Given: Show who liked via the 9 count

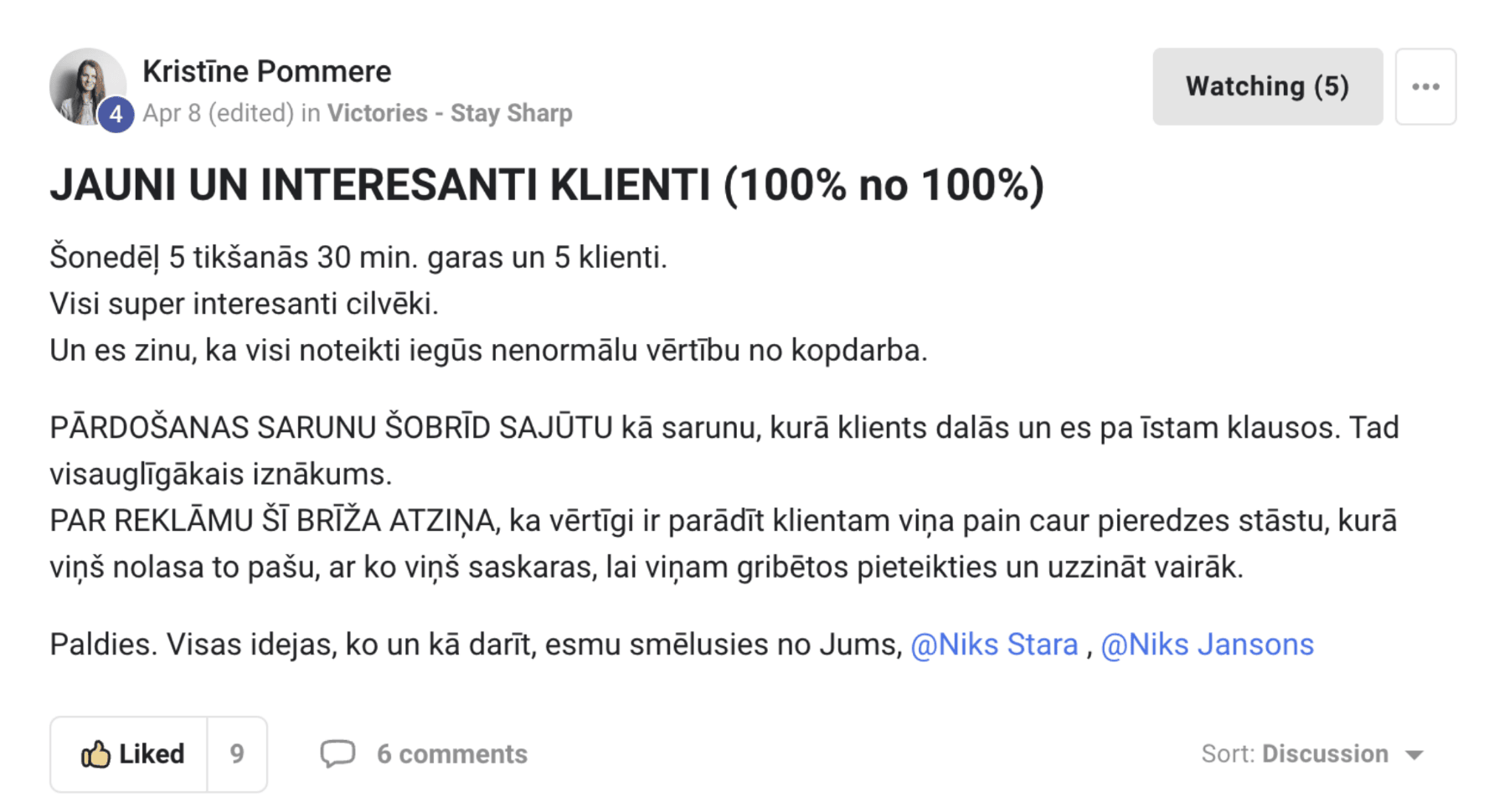Looking at the screenshot, I should point(237,754).
